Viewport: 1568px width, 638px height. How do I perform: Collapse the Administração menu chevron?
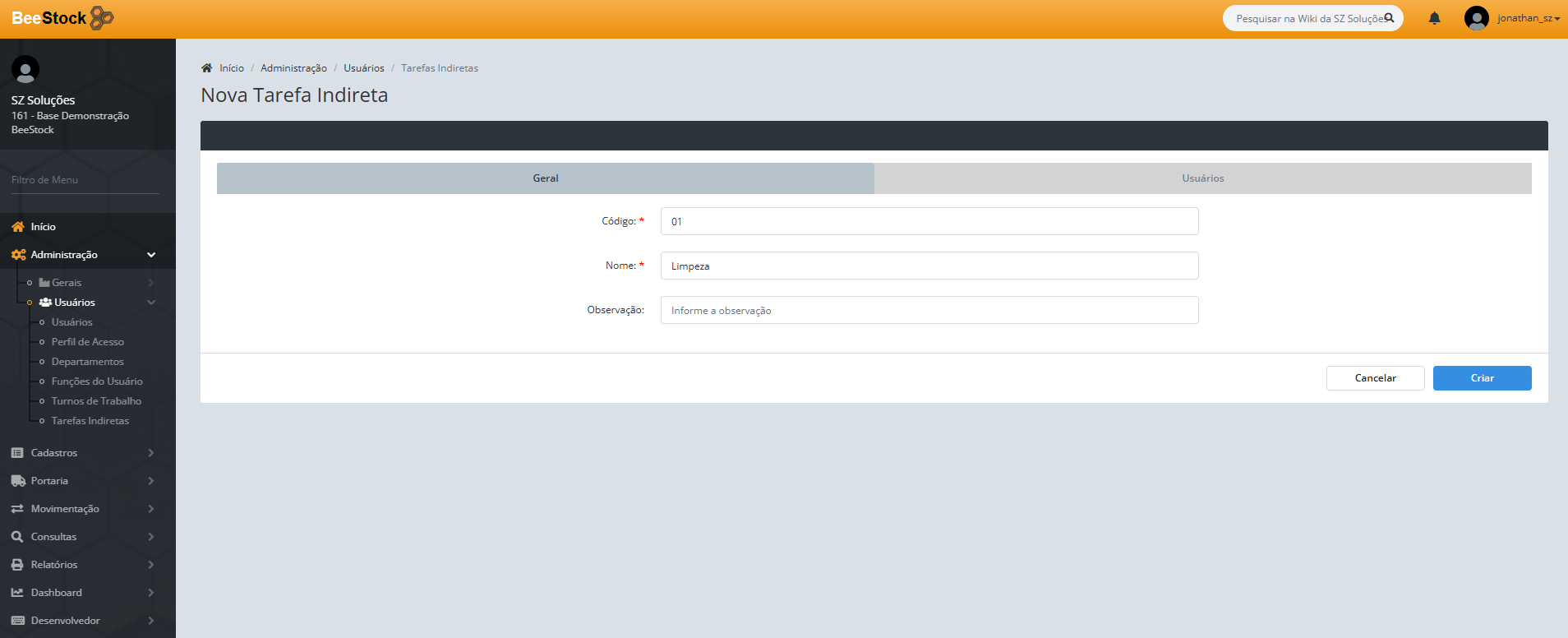tap(151, 255)
